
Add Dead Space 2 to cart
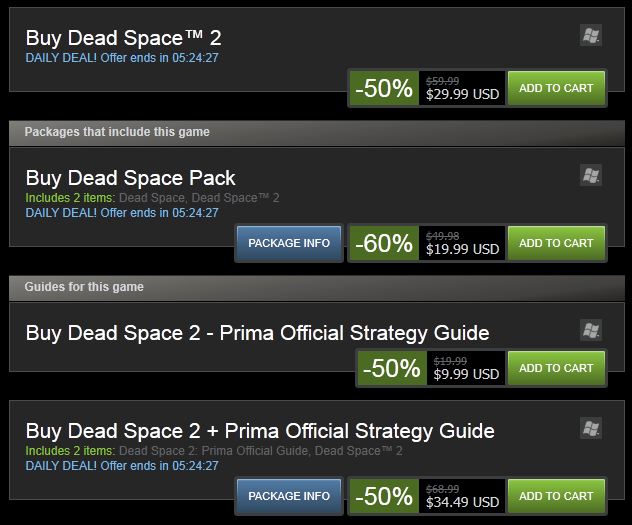[x=555, y=88]
